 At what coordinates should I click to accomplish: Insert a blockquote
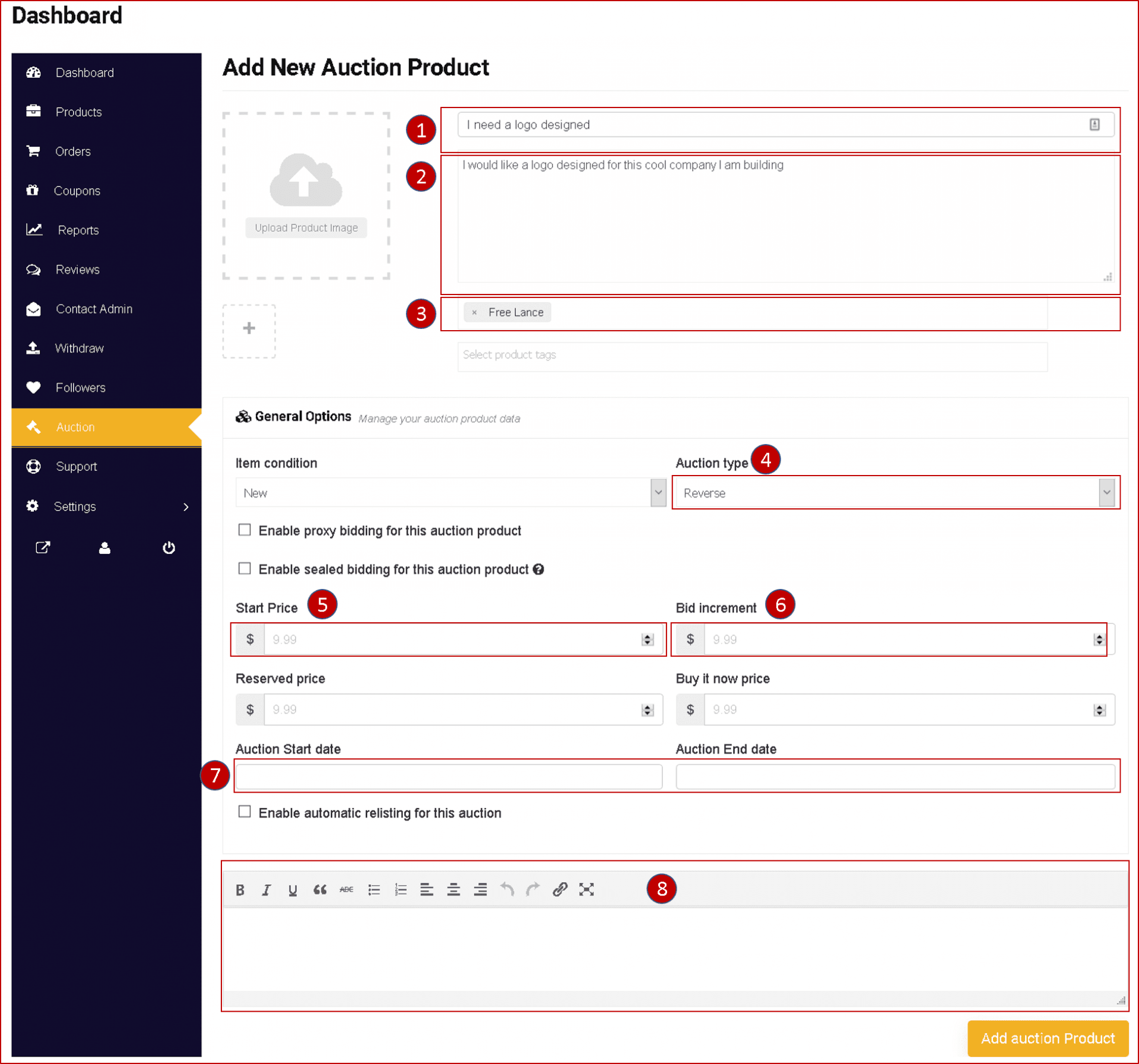click(320, 889)
